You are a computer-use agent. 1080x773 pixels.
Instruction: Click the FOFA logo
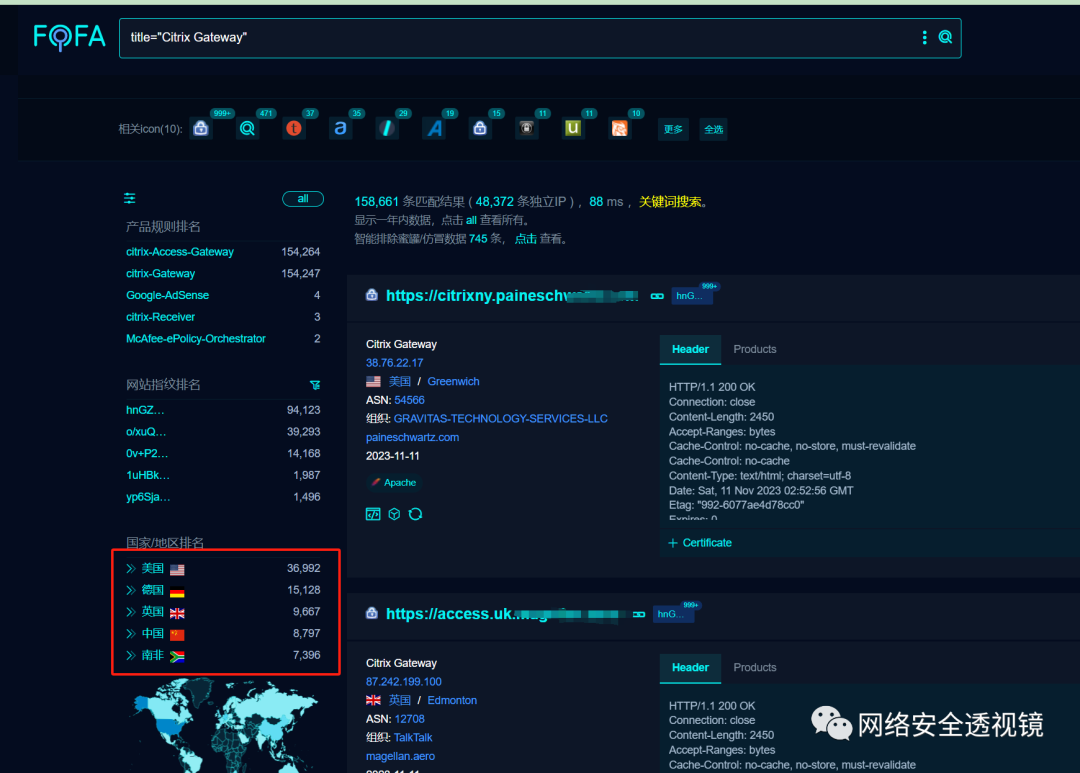coord(70,37)
